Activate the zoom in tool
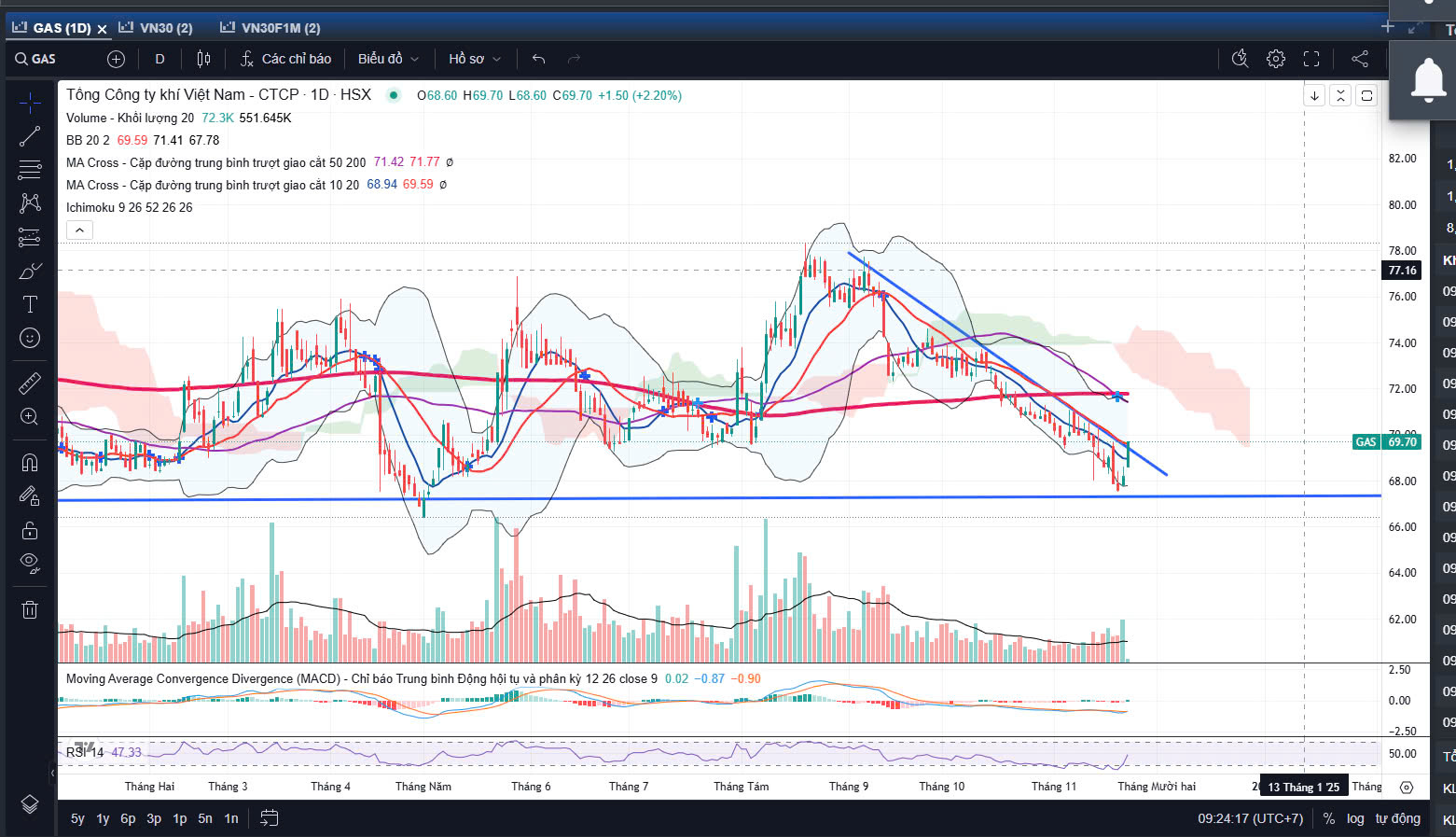 (30, 416)
